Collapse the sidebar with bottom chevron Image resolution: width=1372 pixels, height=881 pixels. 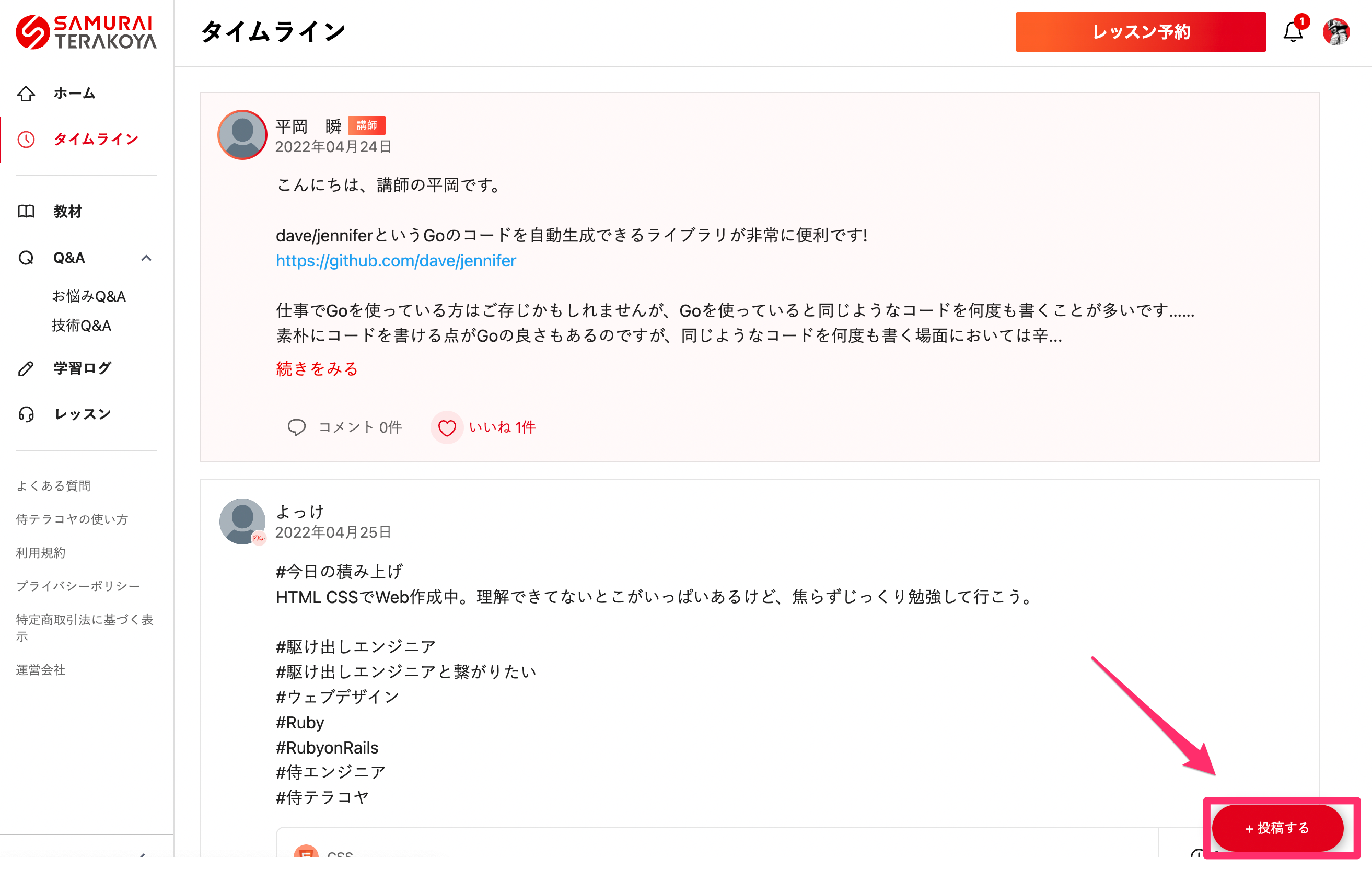(143, 855)
